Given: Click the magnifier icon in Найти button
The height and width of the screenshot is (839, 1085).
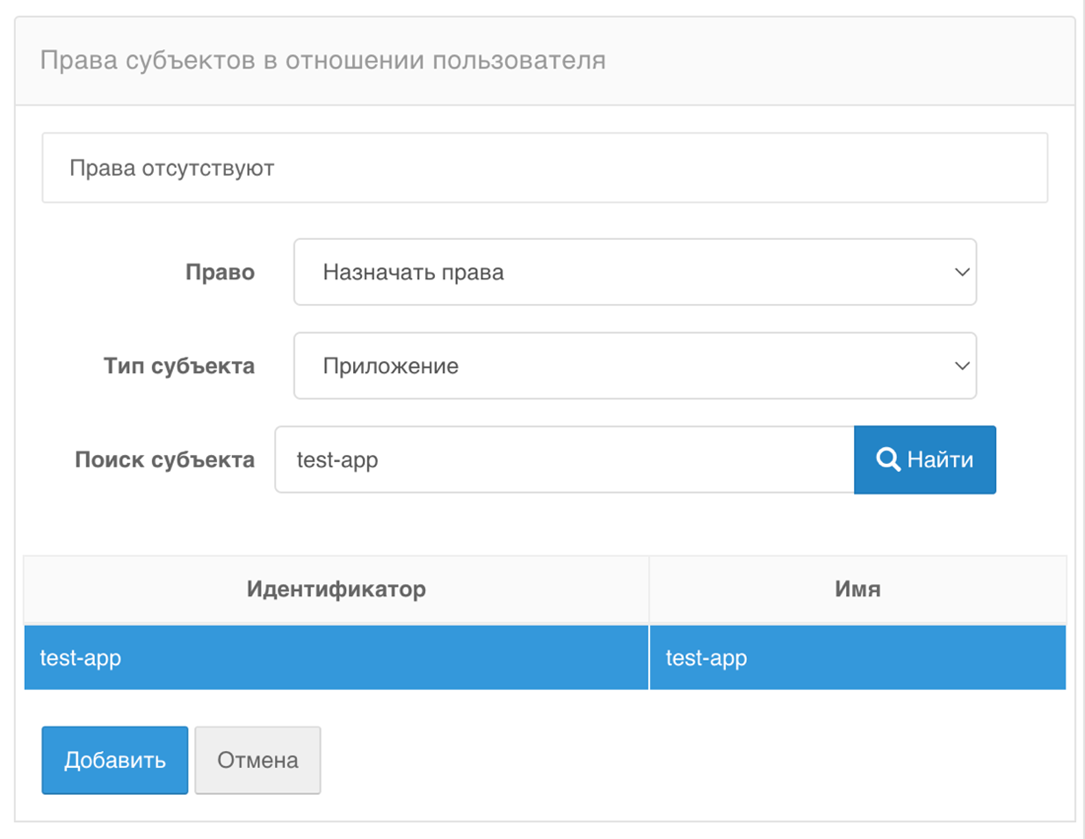Looking at the screenshot, I should click(888, 459).
